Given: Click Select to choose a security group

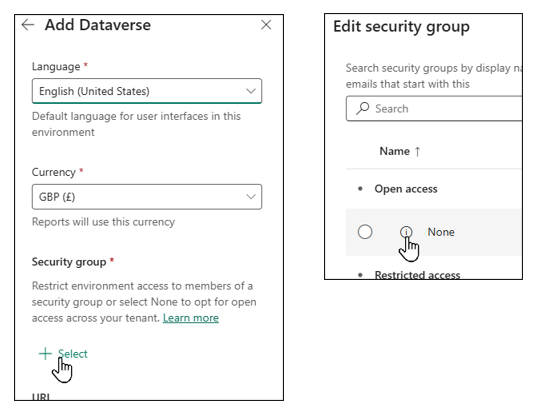Looking at the screenshot, I should 73,354.
